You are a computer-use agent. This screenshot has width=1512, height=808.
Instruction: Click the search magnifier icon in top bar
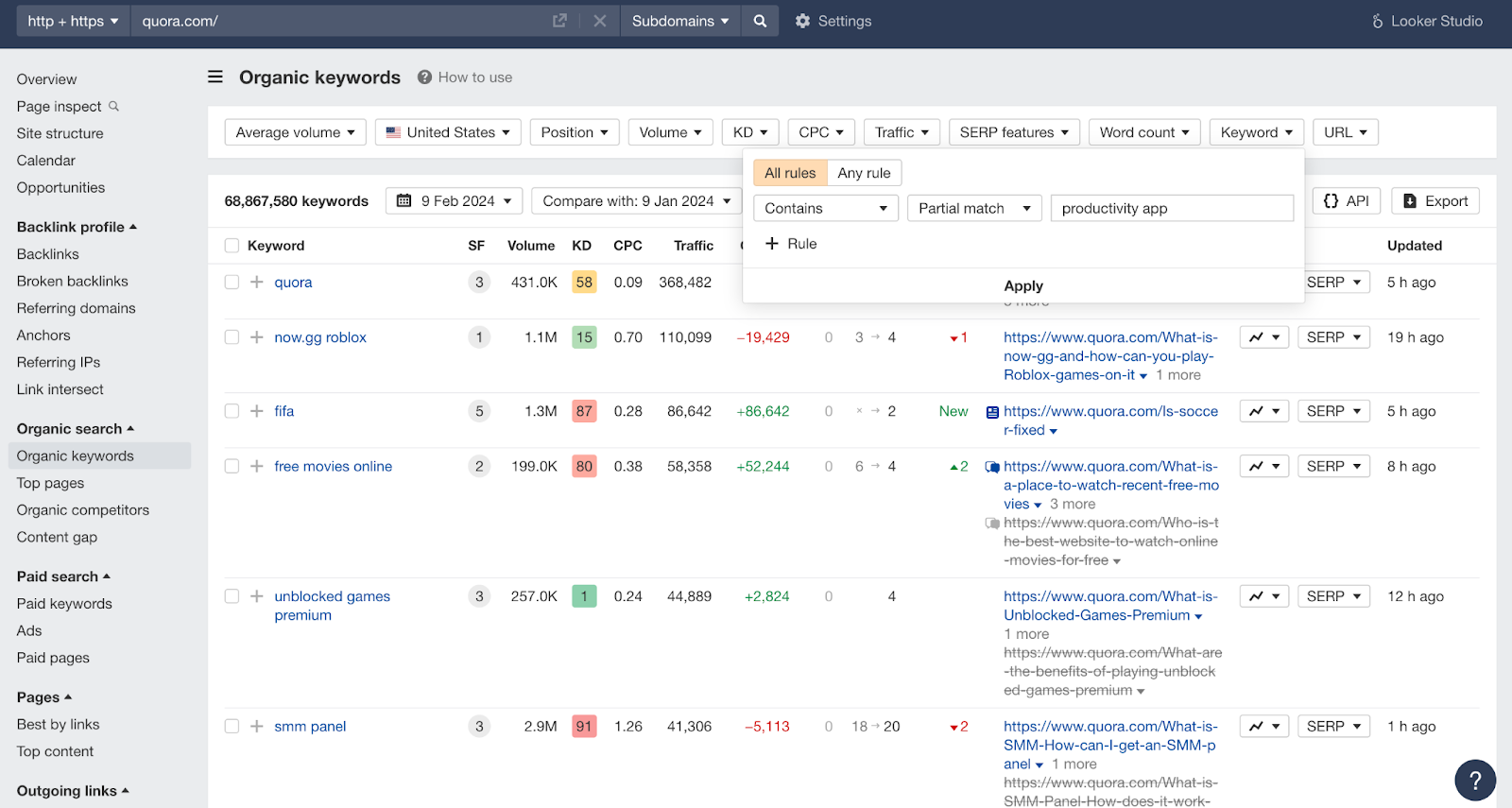pos(760,21)
